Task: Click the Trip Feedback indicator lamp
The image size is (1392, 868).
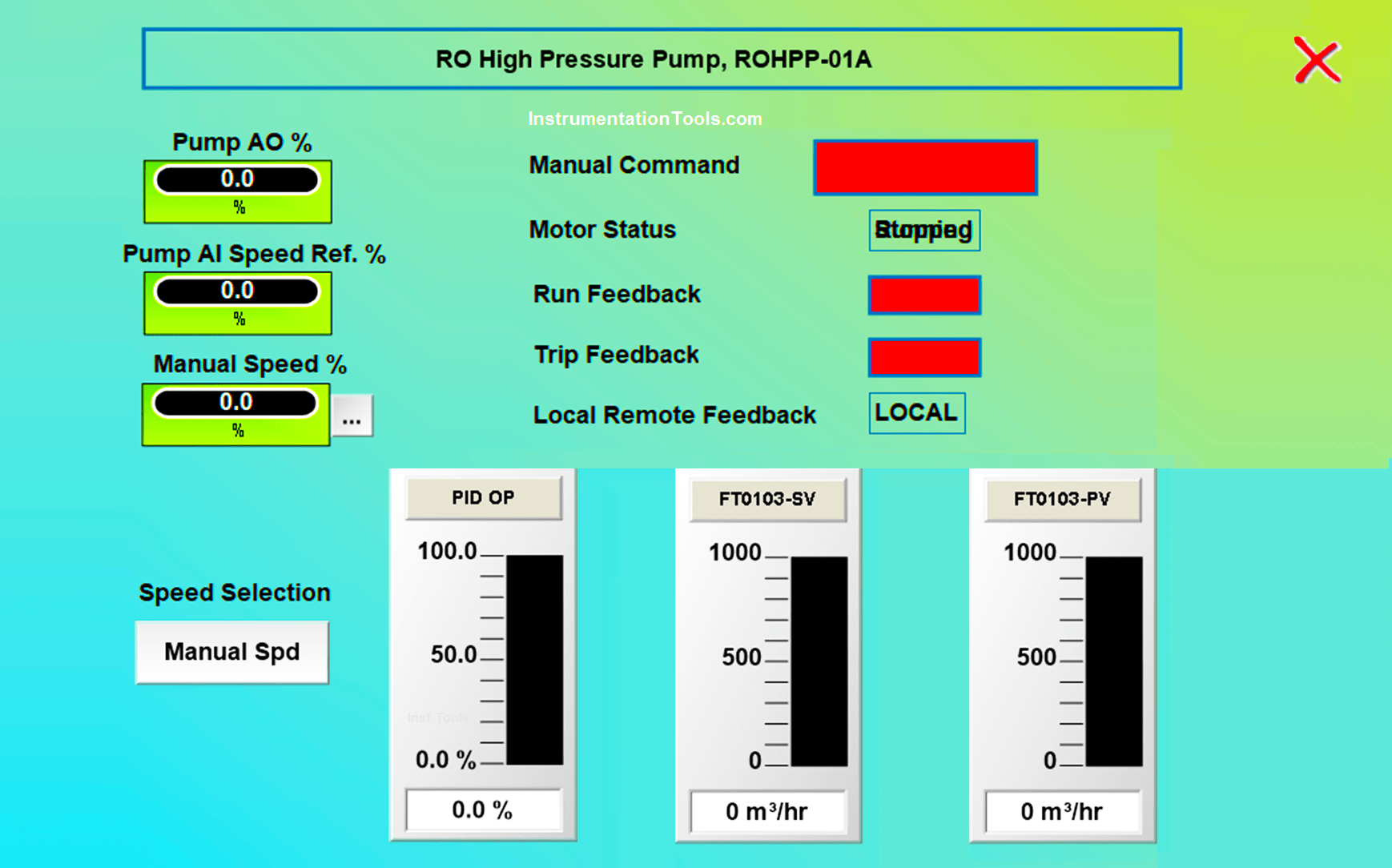Action: (923, 357)
